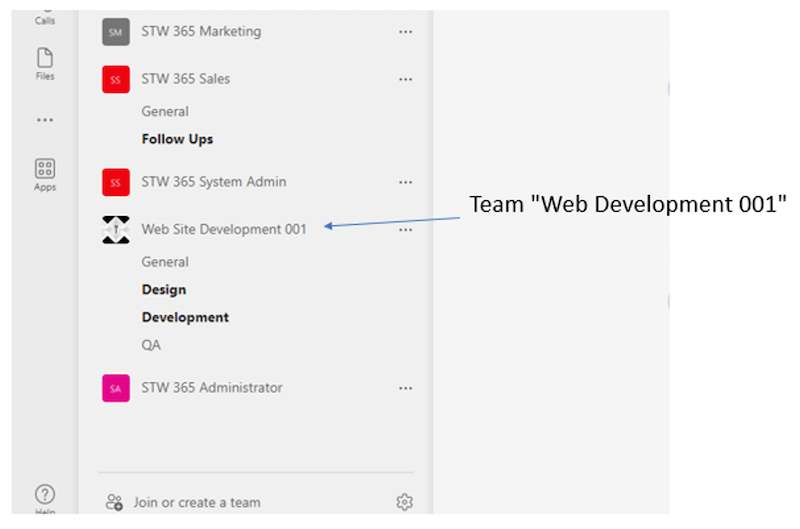Image resolution: width=800 pixels, height=529 pixels.
Task: Open more options for STW 365 System Admin
Action: click(406, 182)
